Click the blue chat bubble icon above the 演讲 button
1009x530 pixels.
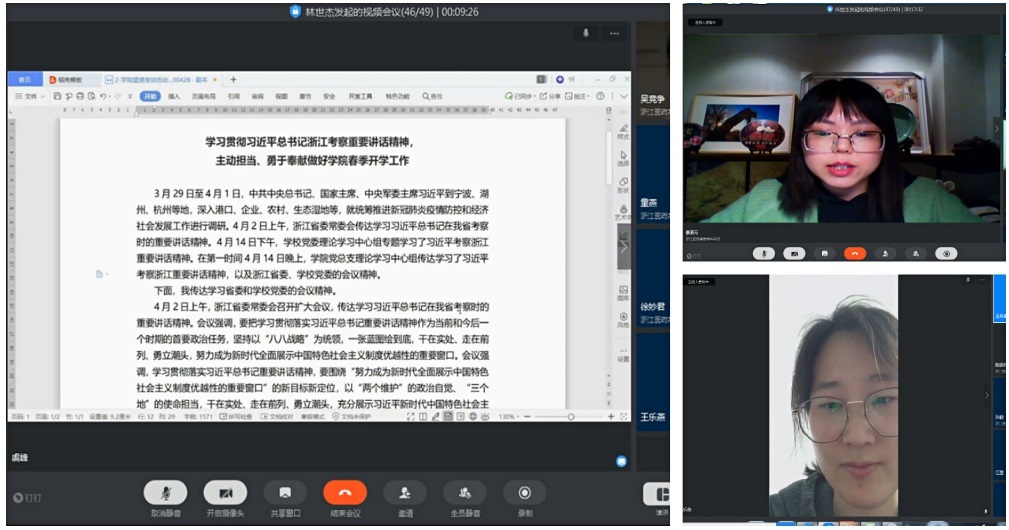coord(621,461)
